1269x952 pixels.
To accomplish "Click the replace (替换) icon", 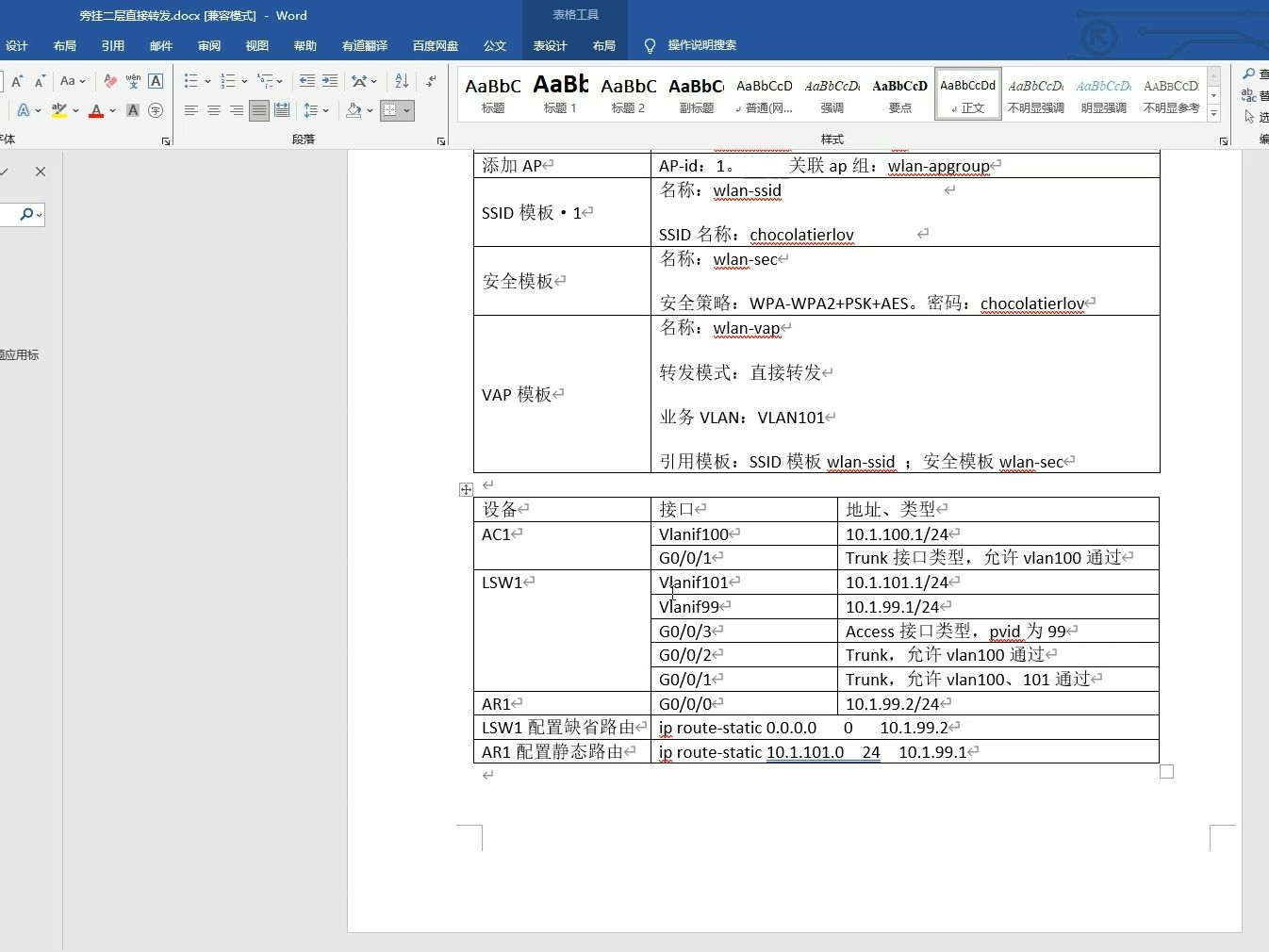I will click(1248, 94).
